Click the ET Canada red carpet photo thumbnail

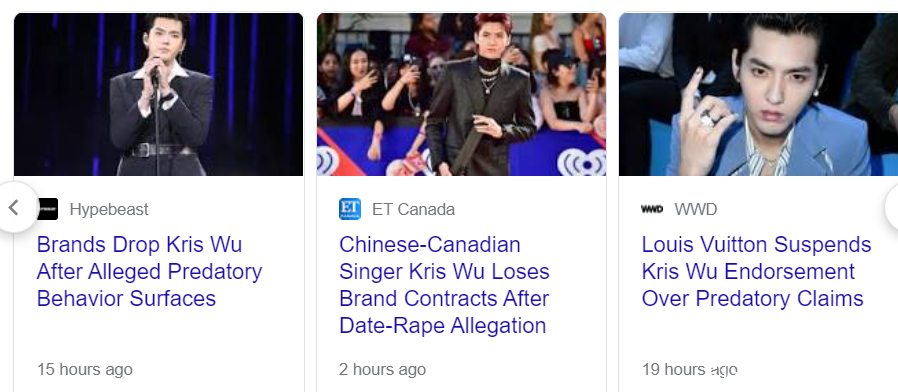coord(461,95)
